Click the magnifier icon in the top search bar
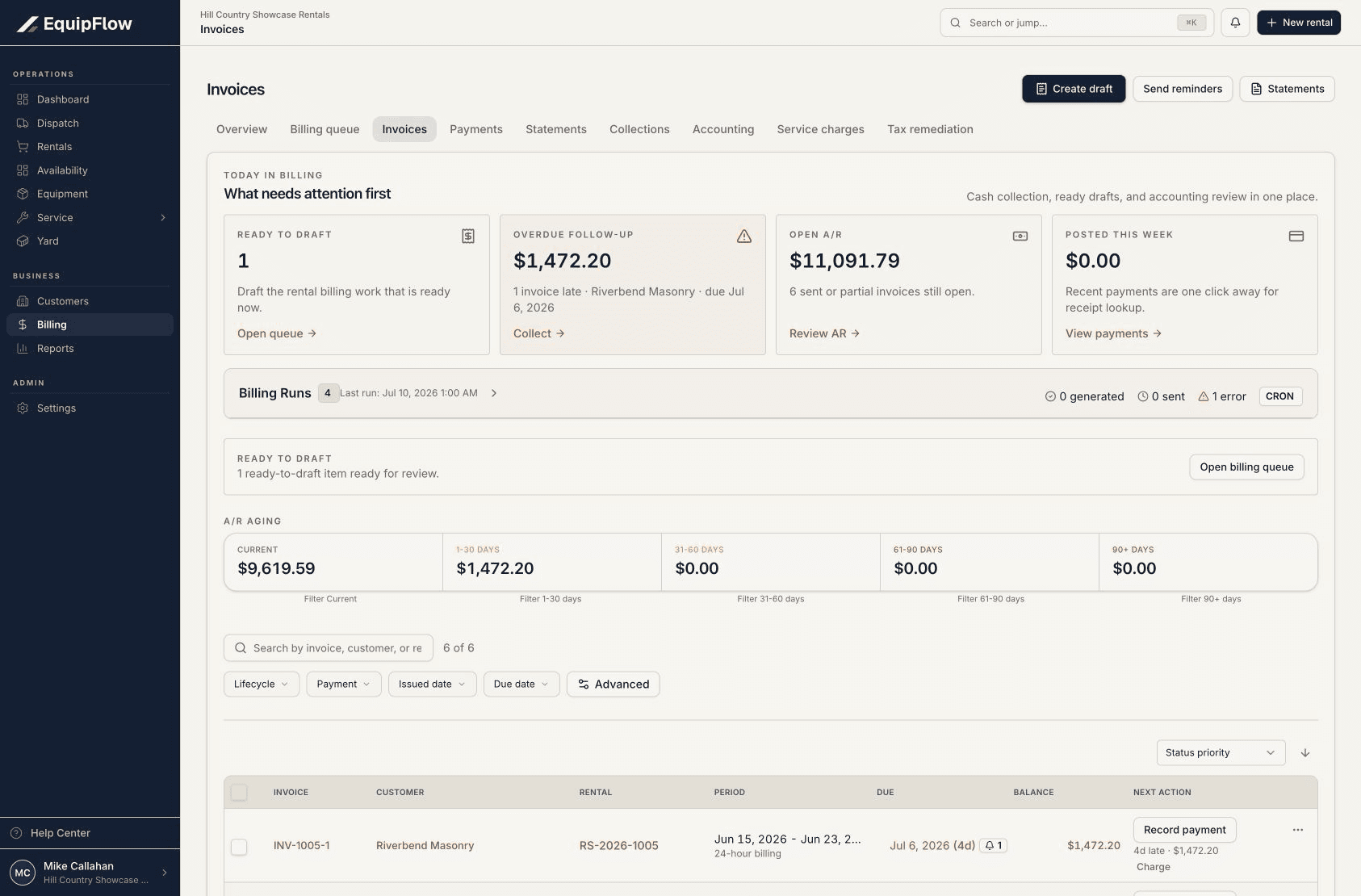Image resolution: width=1361 pixels, height=896 pixels. pyautogui.click(x=955, y=23)
